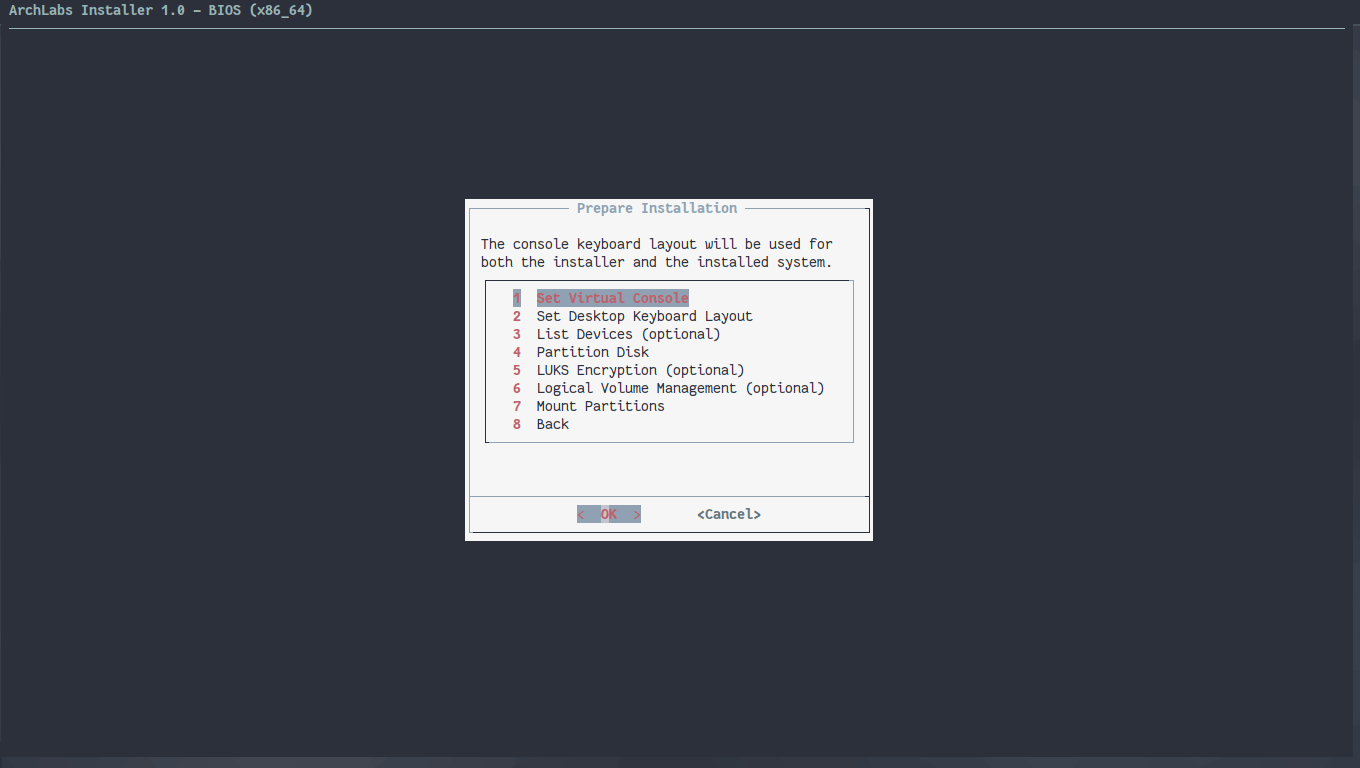Choose LUKS Encryption (optional) entry
Viewport: 1360px width, 768px height.
coord(629,370)
